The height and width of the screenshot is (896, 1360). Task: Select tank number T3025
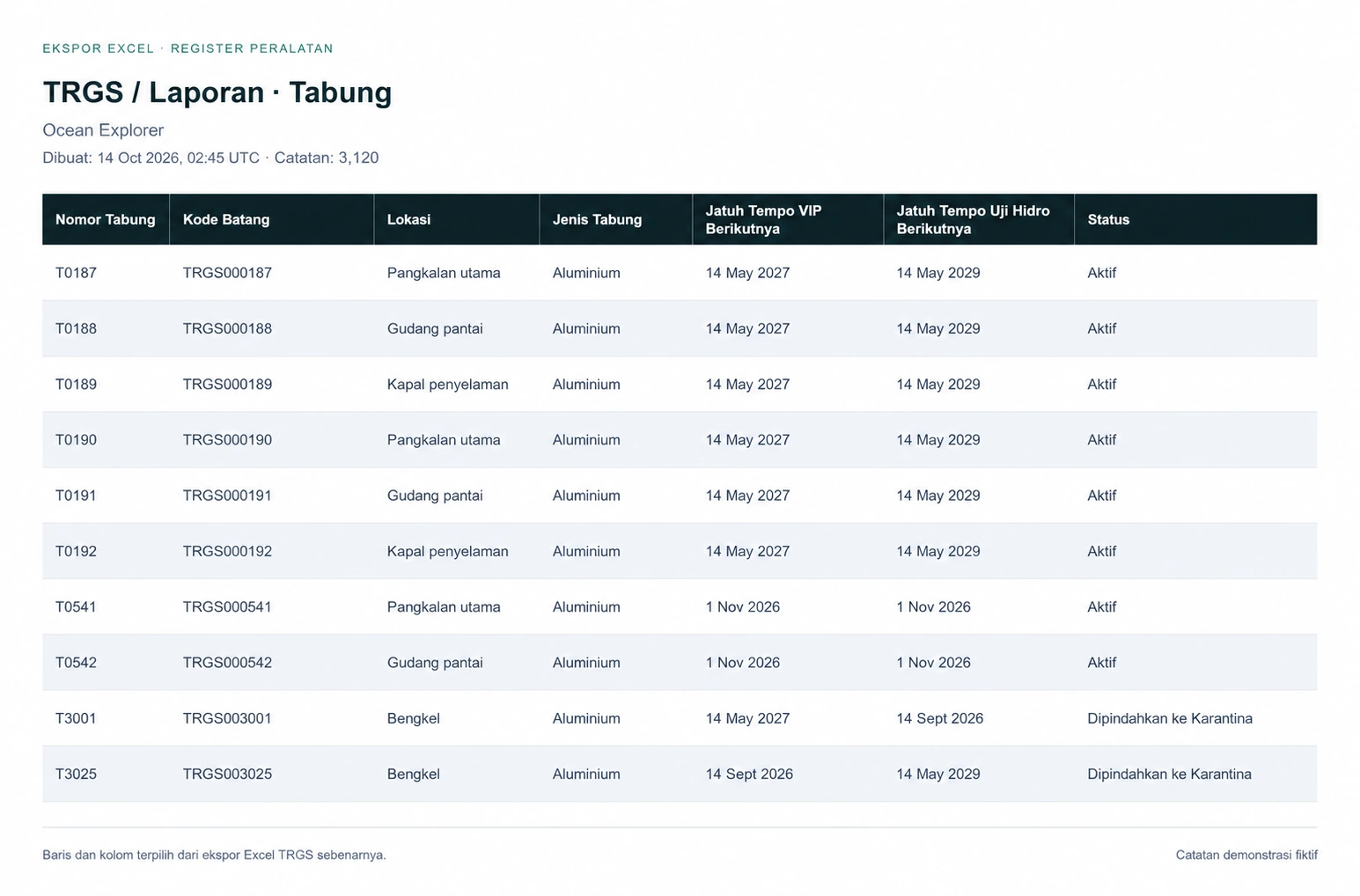(x=76, y=774)
